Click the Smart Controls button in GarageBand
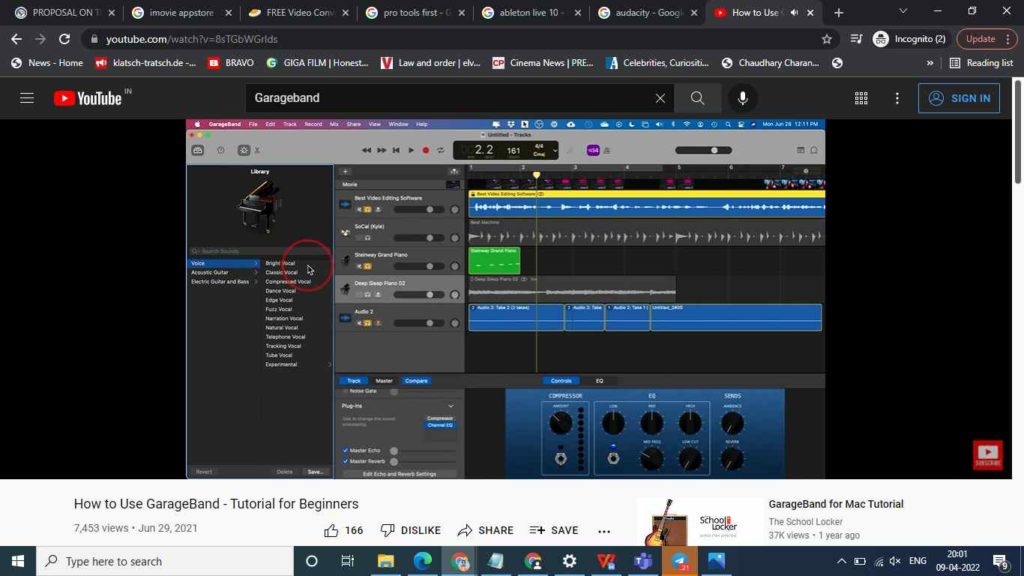Viewport: 1024px width, 576px height. [x=244, y=150]
